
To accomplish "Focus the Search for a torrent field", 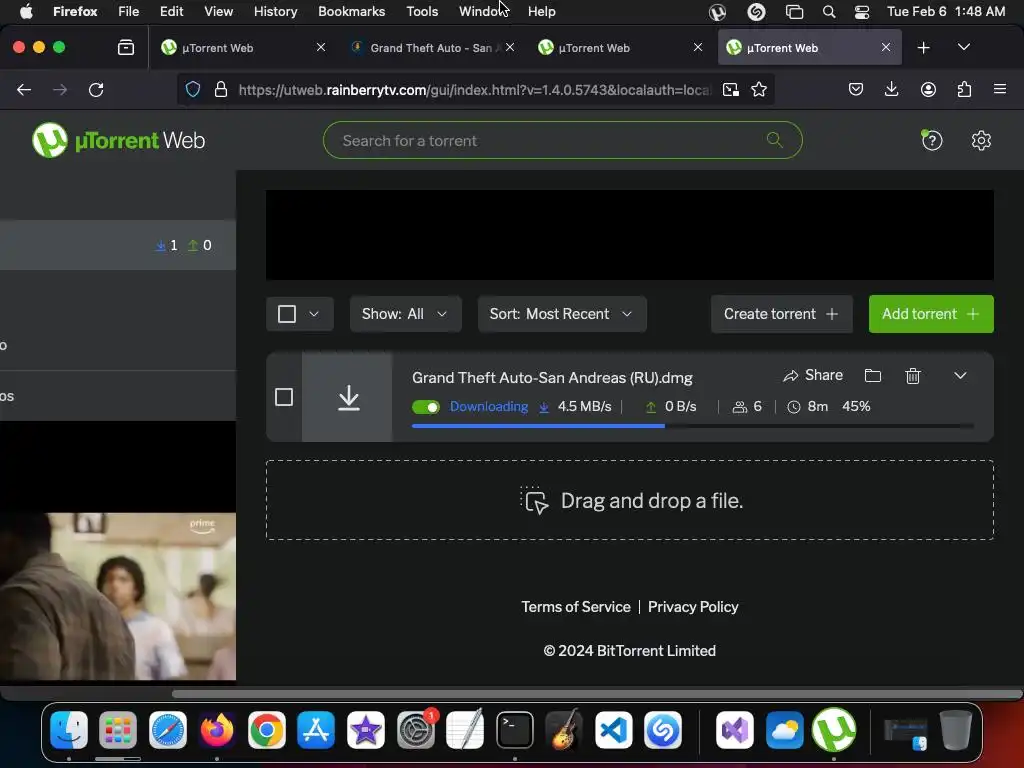I will 562,140.
